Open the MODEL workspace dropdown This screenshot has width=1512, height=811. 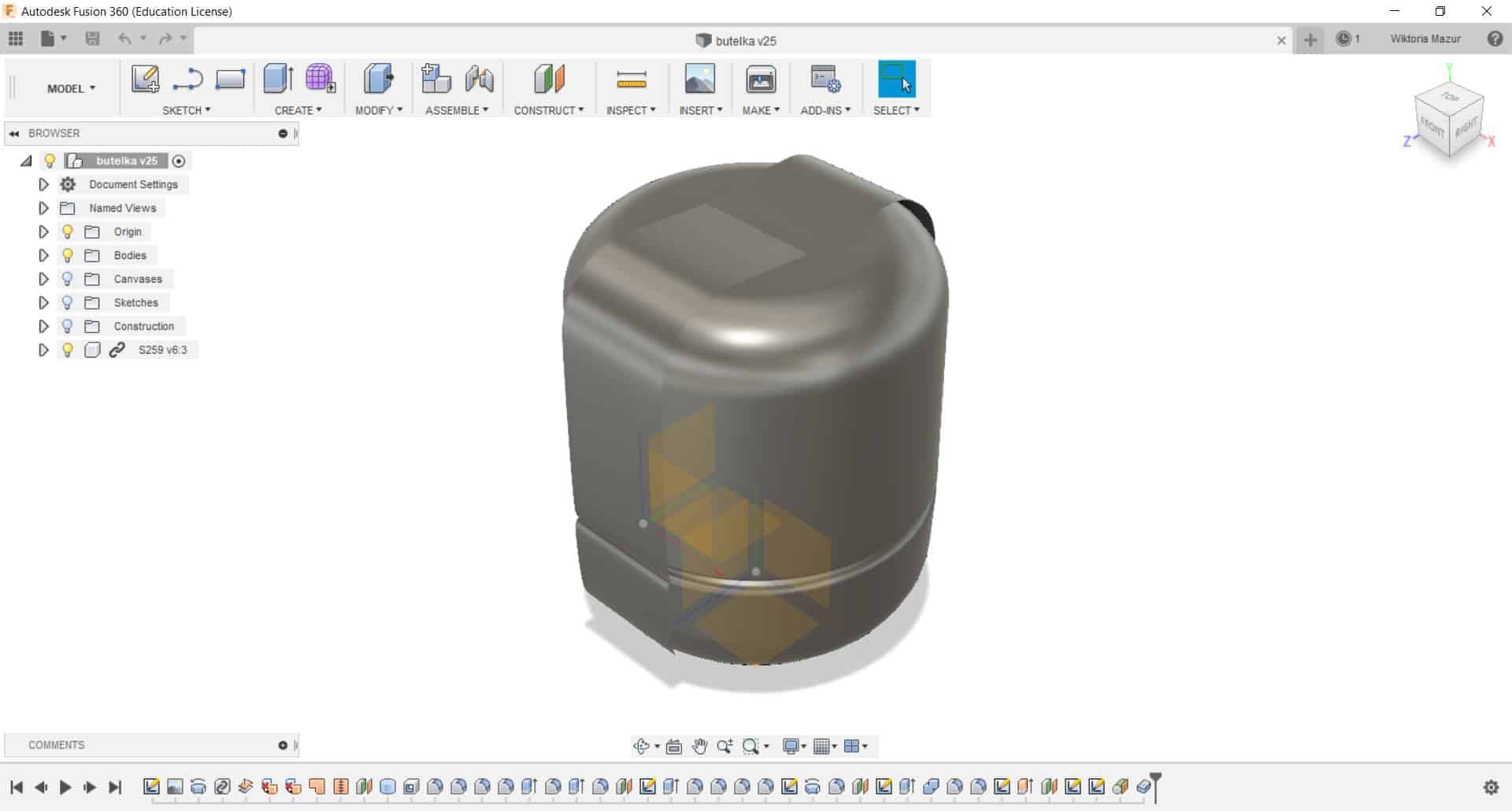tap(71, 88)
